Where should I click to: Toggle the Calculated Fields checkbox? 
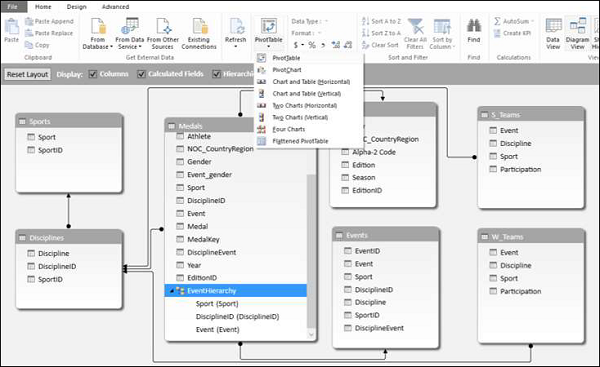tap(141, 74)
